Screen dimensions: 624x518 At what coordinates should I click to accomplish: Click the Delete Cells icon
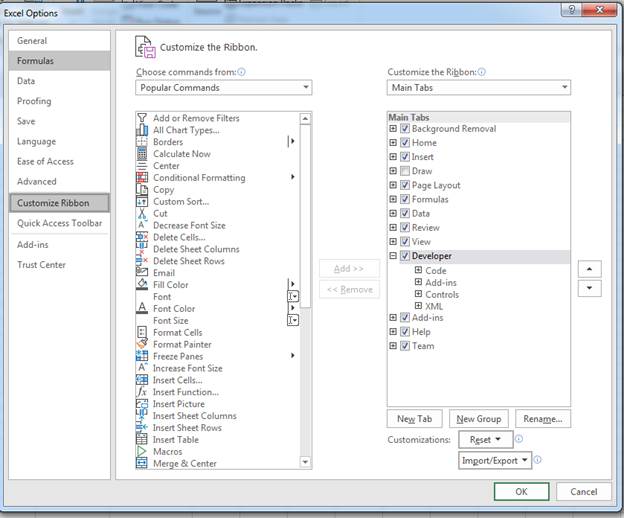tap(142, 237)
